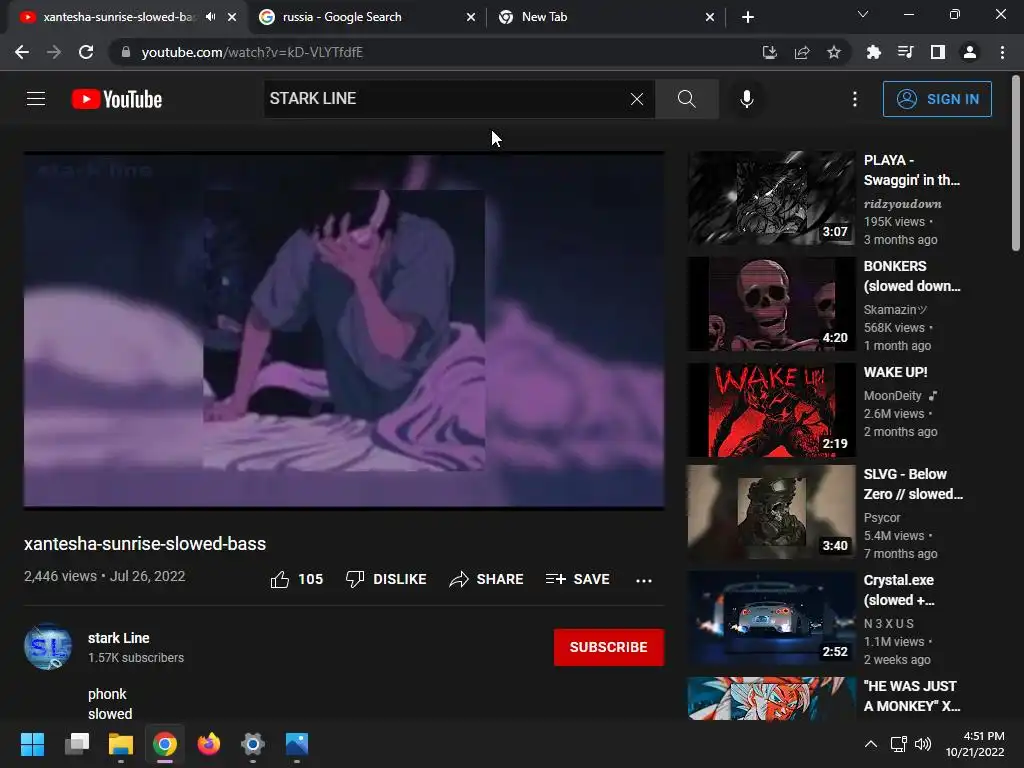Start voice search with microphone icon
Image resolution: width=1024 pixels, height=768 pixels.
[x=746, y=99]
